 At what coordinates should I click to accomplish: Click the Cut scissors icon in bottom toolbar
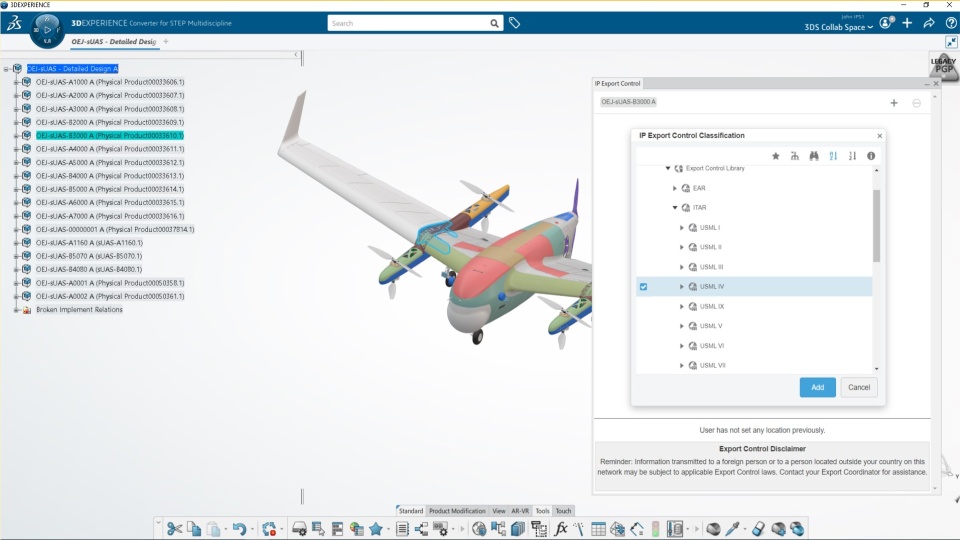pyautogui.click(x=174, y=529)
